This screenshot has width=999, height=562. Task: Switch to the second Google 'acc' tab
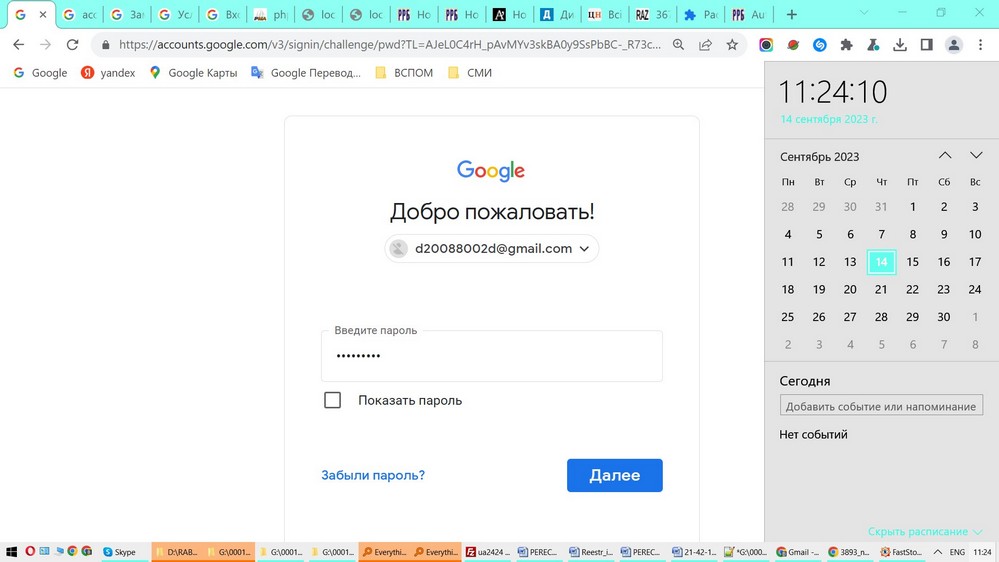(80, 14)
